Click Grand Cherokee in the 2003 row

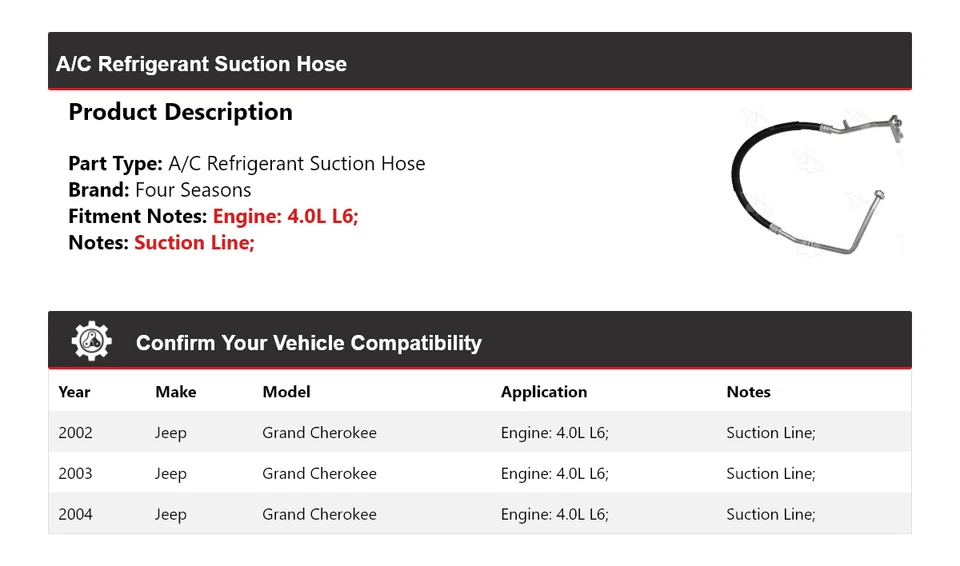[x=319, y=474]
